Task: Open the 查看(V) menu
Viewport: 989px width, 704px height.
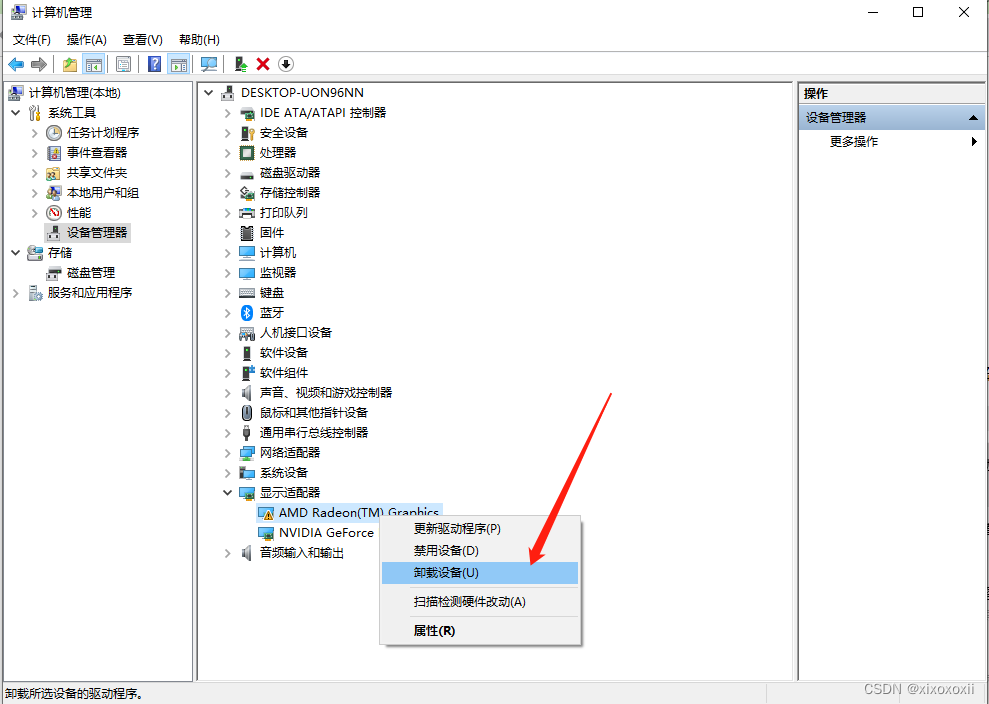Action: click(x=143, y=40)
